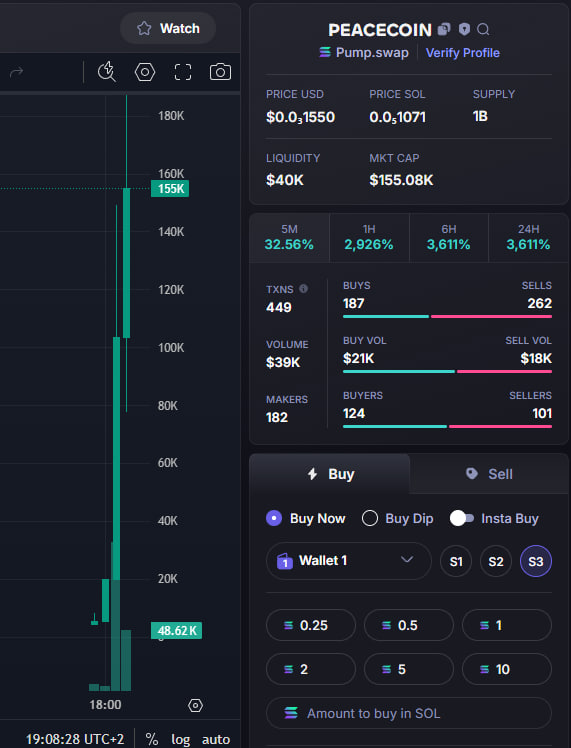
Task: Choose the 0.5 SOL quick buy amount
Action: pos(408,625)
